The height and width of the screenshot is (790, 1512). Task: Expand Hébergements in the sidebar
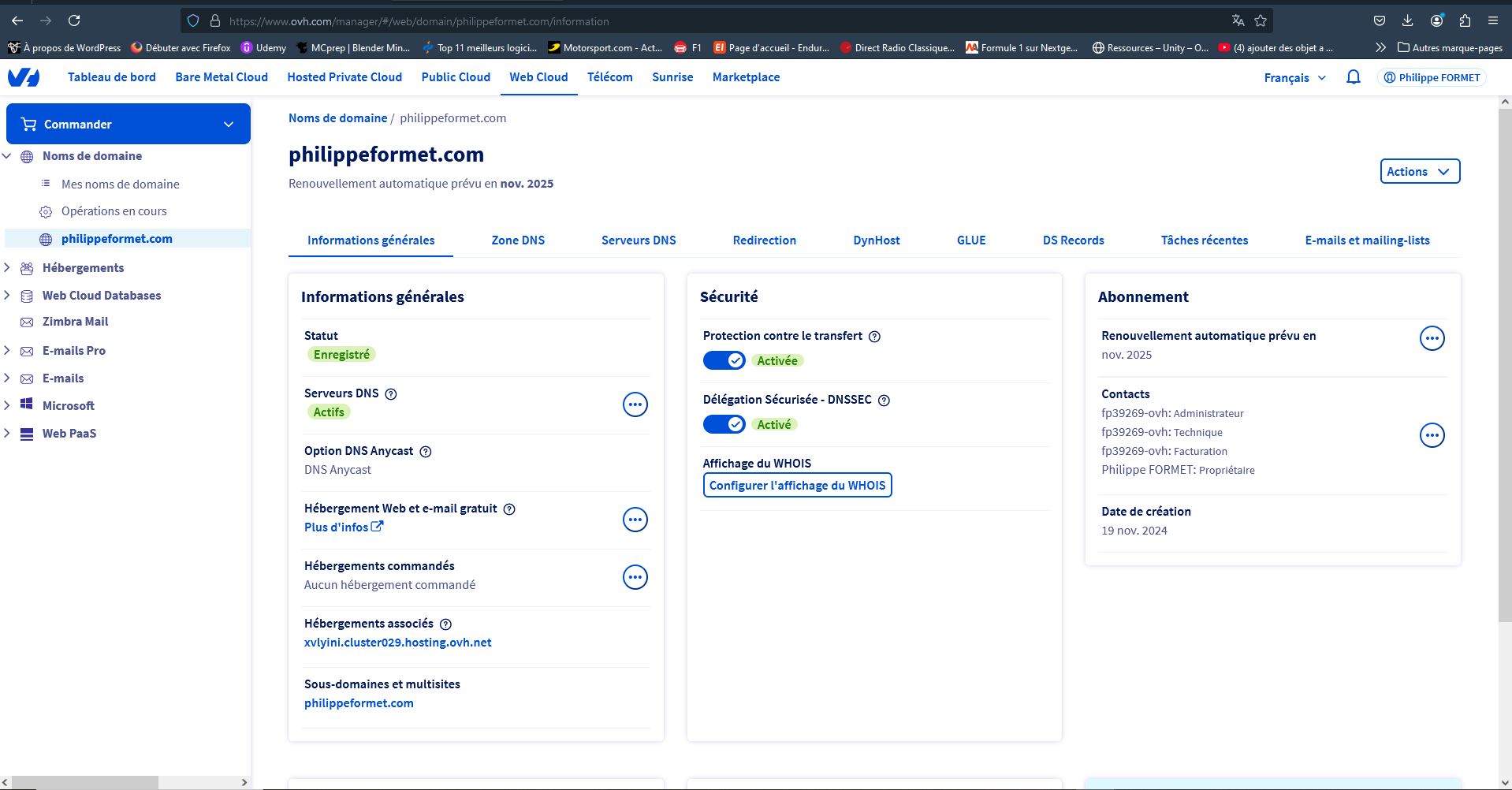7,268
